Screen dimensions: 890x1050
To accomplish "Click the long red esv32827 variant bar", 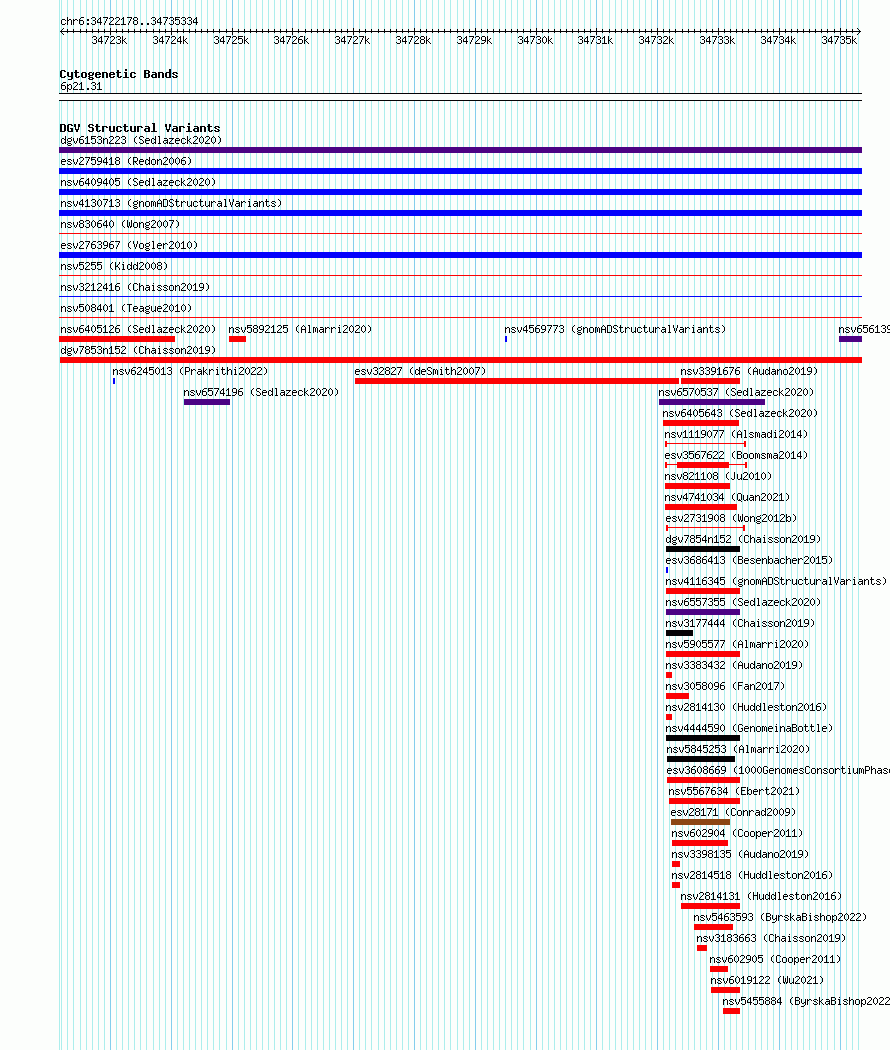I will click(x=516, y=381).
